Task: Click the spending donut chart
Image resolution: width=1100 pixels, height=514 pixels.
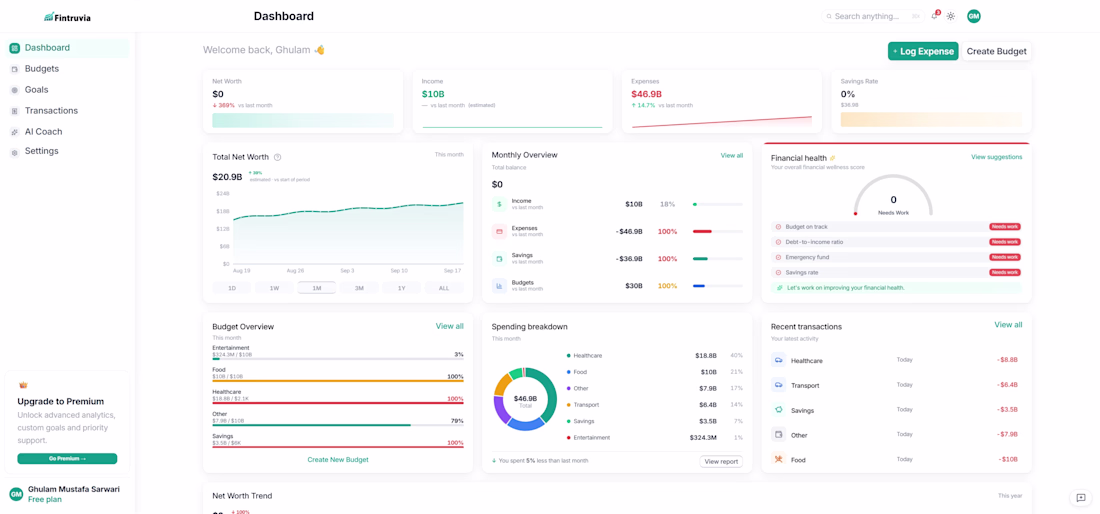Action: coord(525,398)
